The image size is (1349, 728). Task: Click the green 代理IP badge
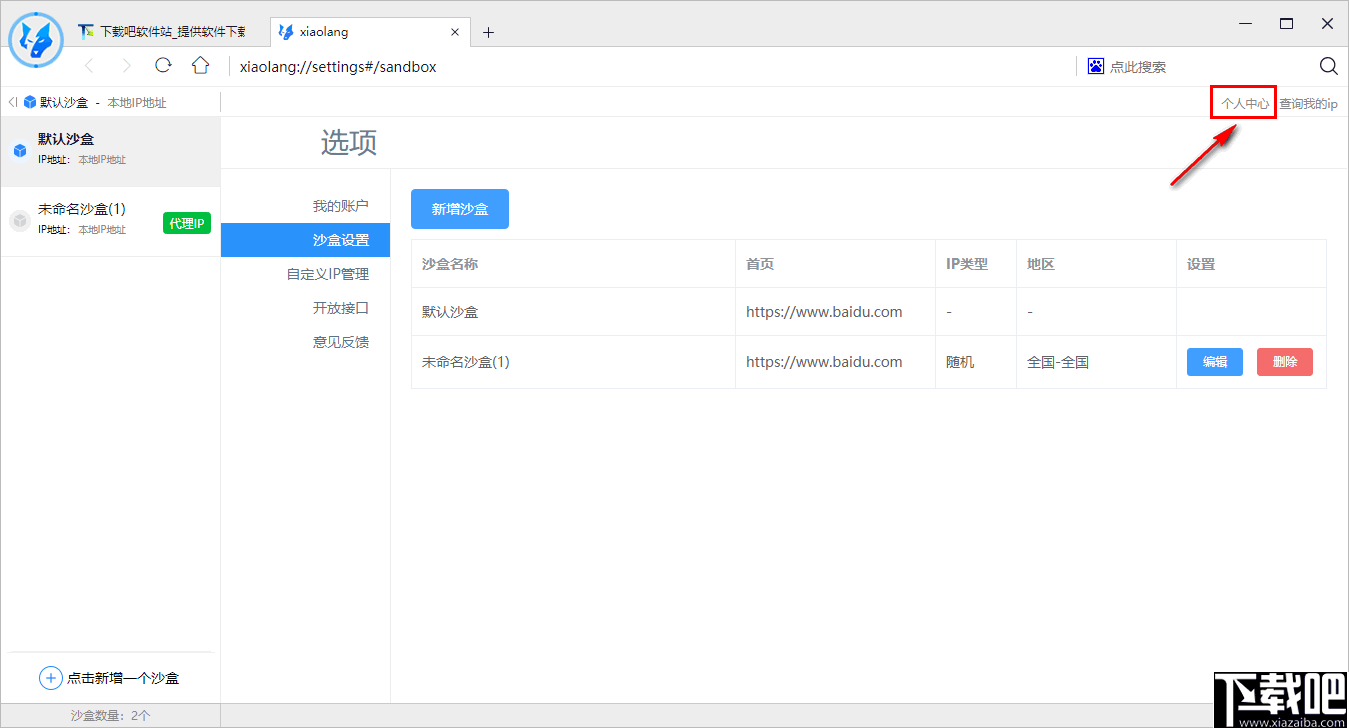point(187,223)
